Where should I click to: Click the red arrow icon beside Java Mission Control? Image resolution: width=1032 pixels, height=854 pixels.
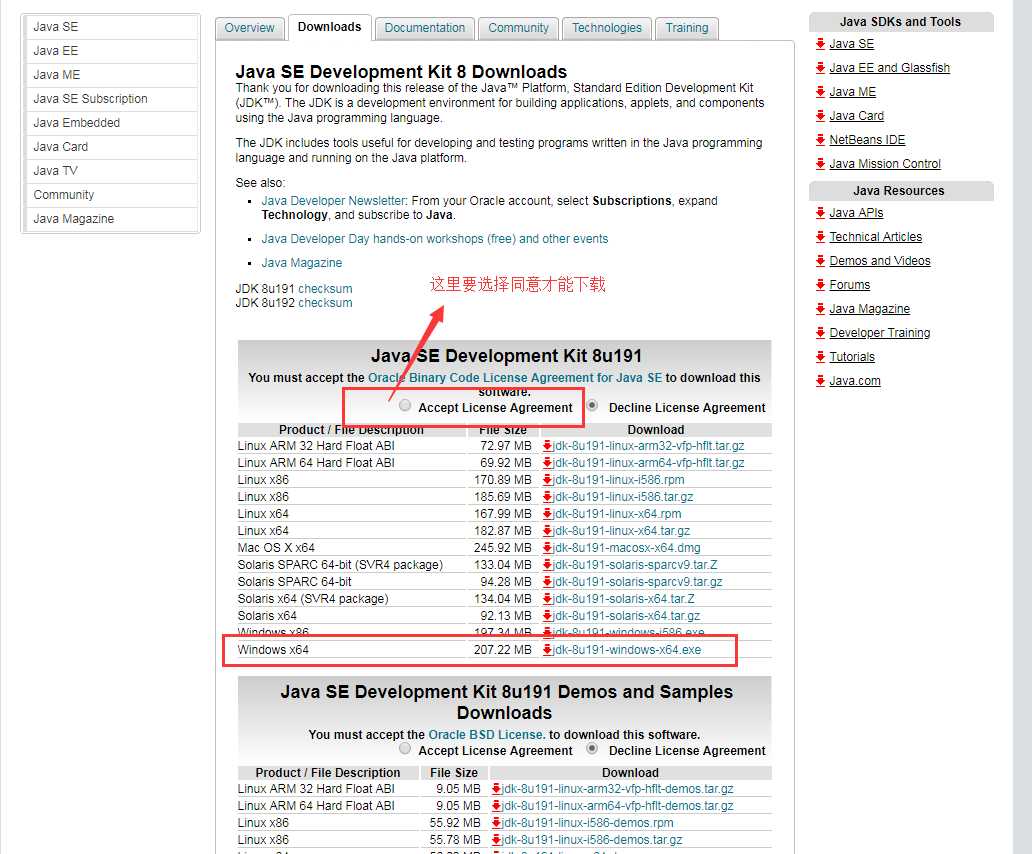coord(820,164)
